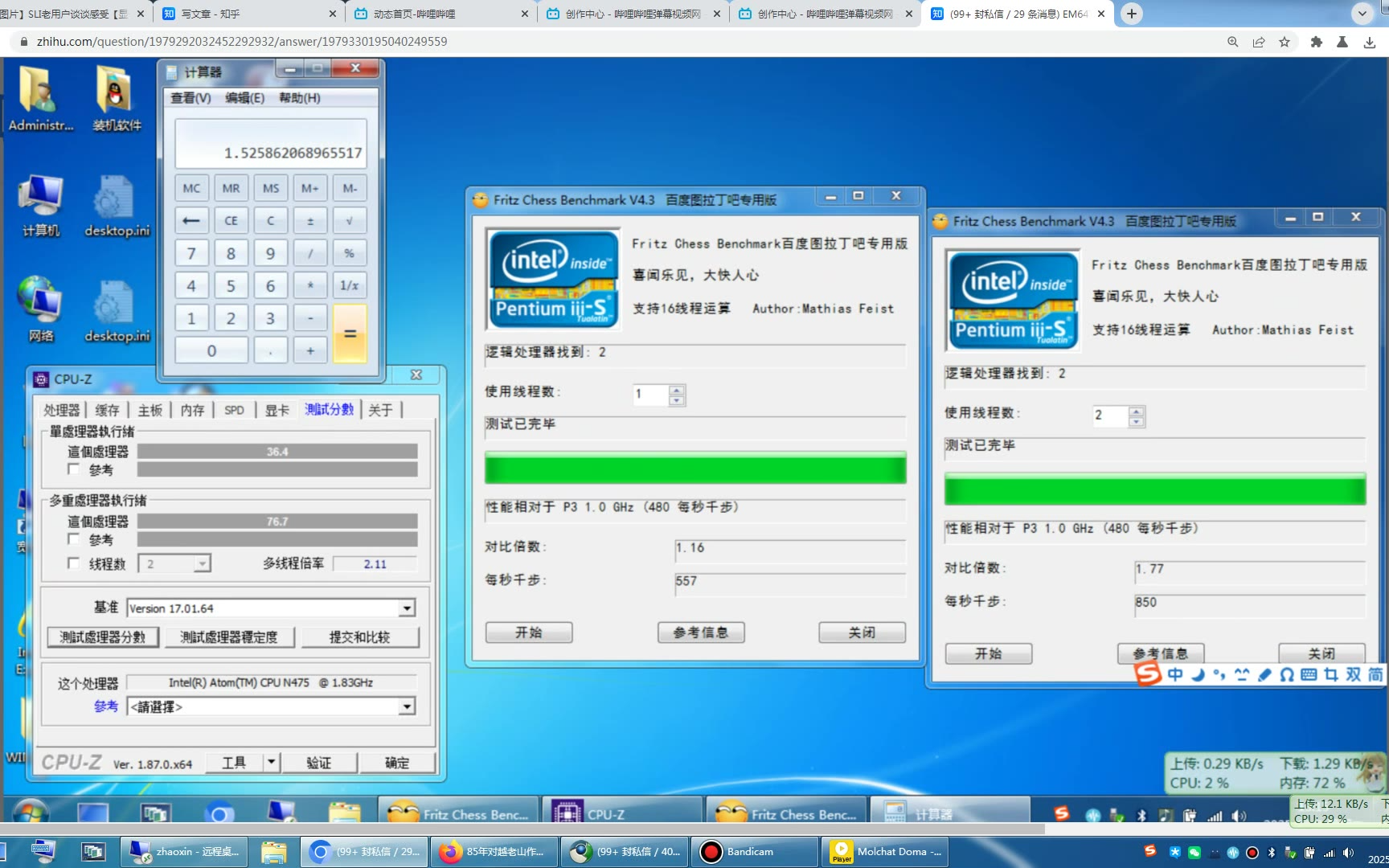The height and width of the screenshot is (868, 1389).
Task: Enable the single-thread 參考 checkbox
Action: 74,469
